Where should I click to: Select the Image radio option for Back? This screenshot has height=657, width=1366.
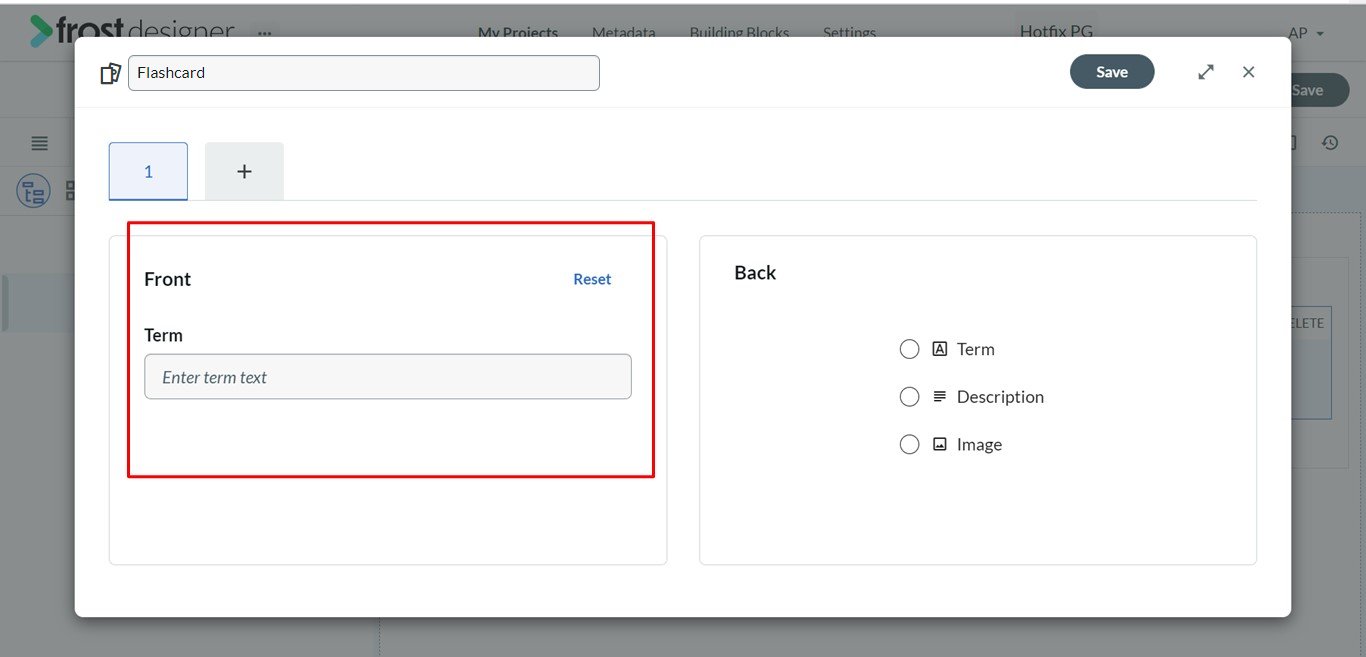tap(909, 445)
